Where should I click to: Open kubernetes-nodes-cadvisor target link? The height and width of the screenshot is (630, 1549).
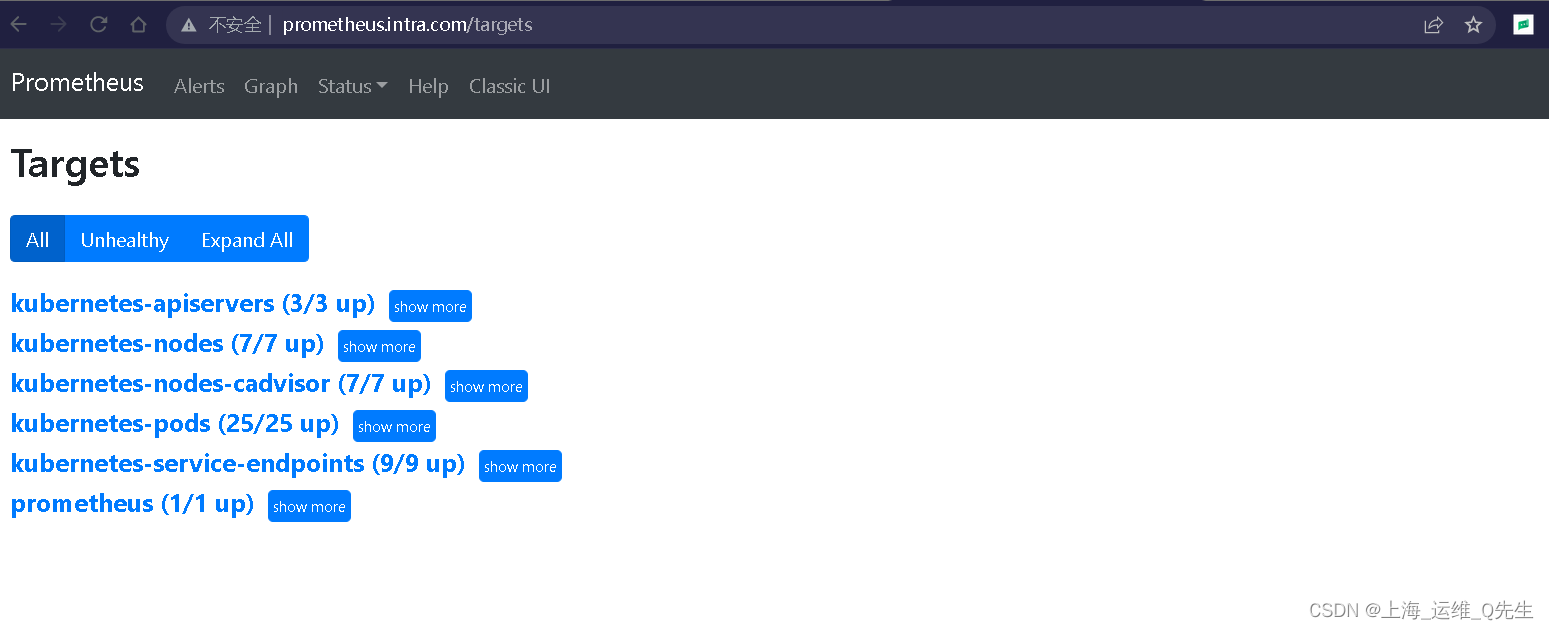point(221,384)
